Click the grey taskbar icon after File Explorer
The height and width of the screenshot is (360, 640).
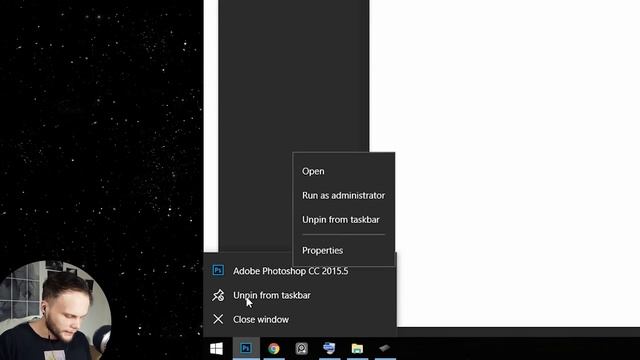tap(384, 349)
